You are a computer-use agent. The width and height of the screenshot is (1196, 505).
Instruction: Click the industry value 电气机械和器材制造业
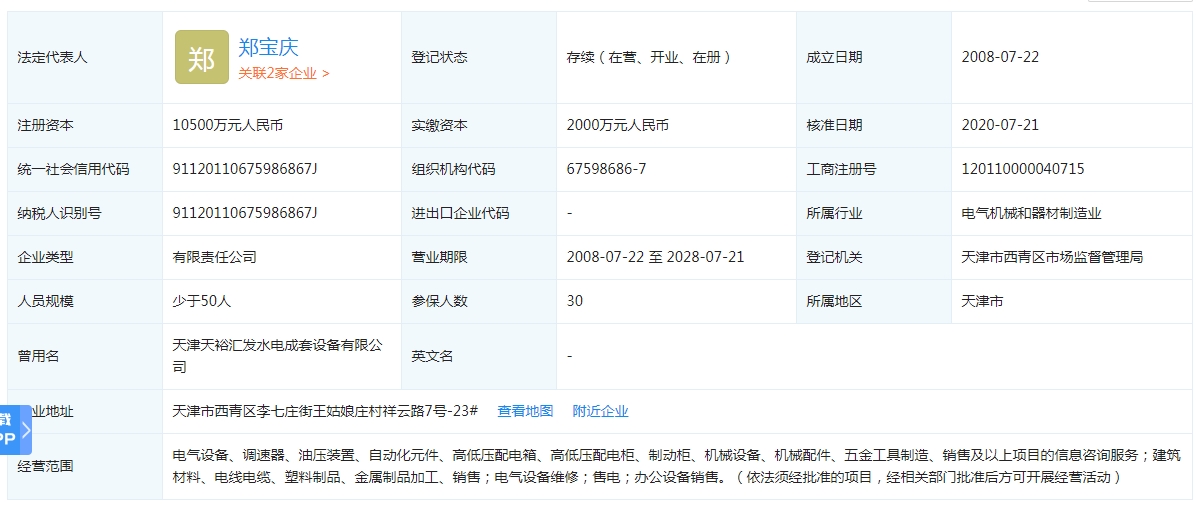1031,213
